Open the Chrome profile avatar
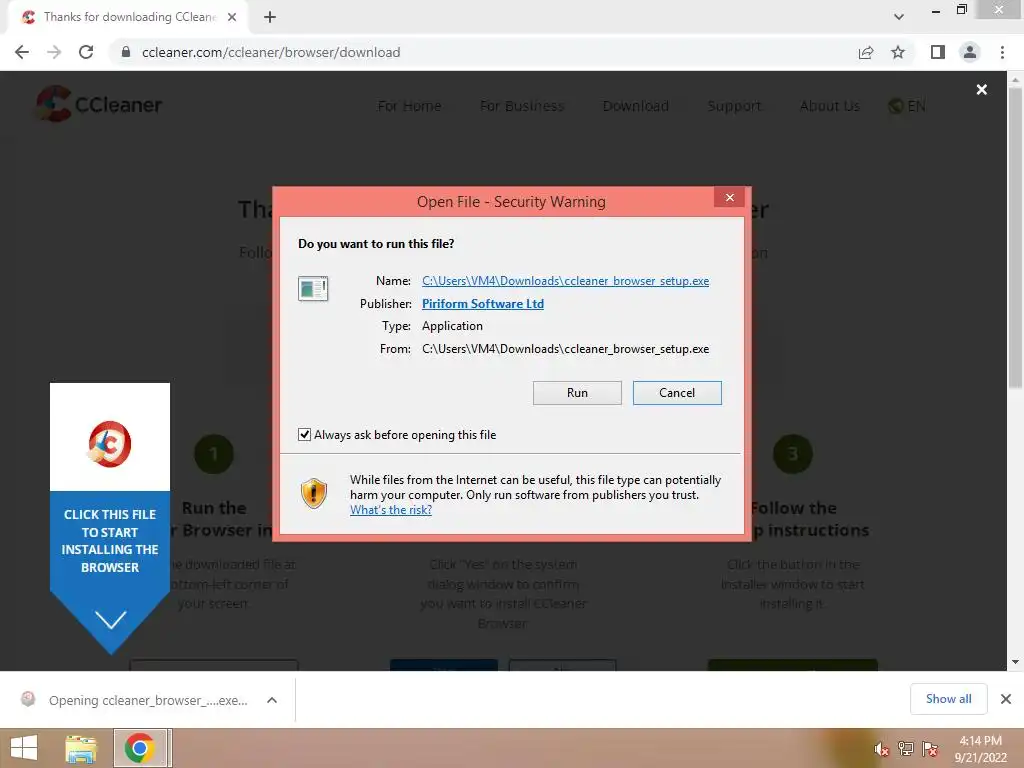The image size is (1024, 768). click(970, 52)
